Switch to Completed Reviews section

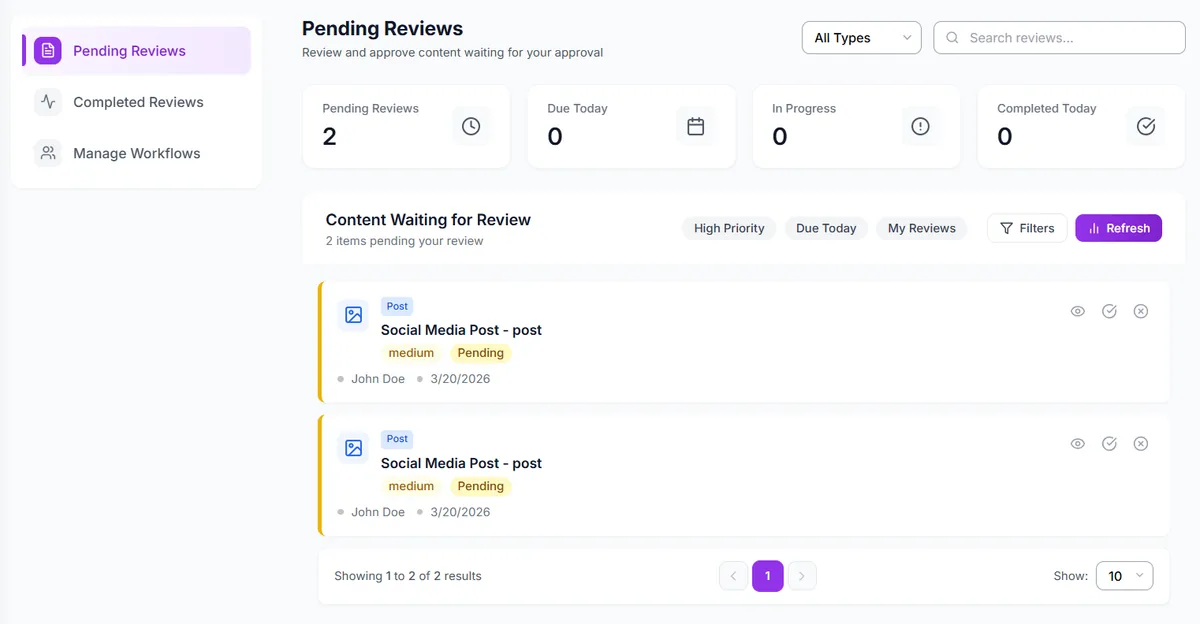(x=137, y=101)
